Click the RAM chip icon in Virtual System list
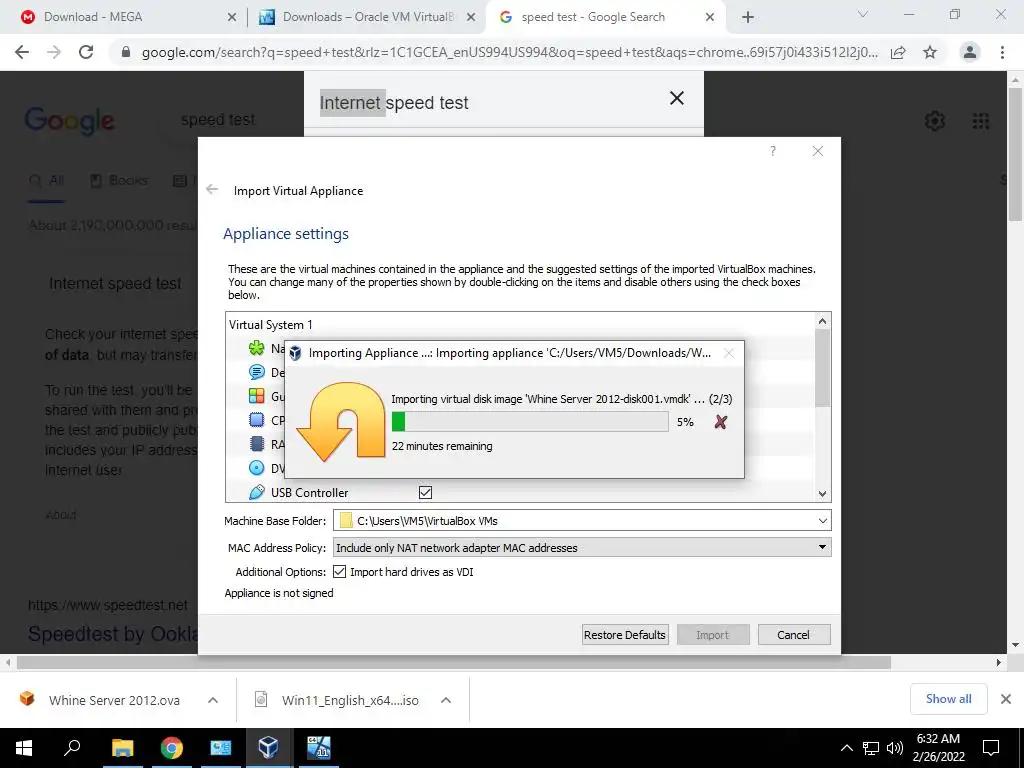Viewport: 1024px width, 768px height. (x=257, y=444)
